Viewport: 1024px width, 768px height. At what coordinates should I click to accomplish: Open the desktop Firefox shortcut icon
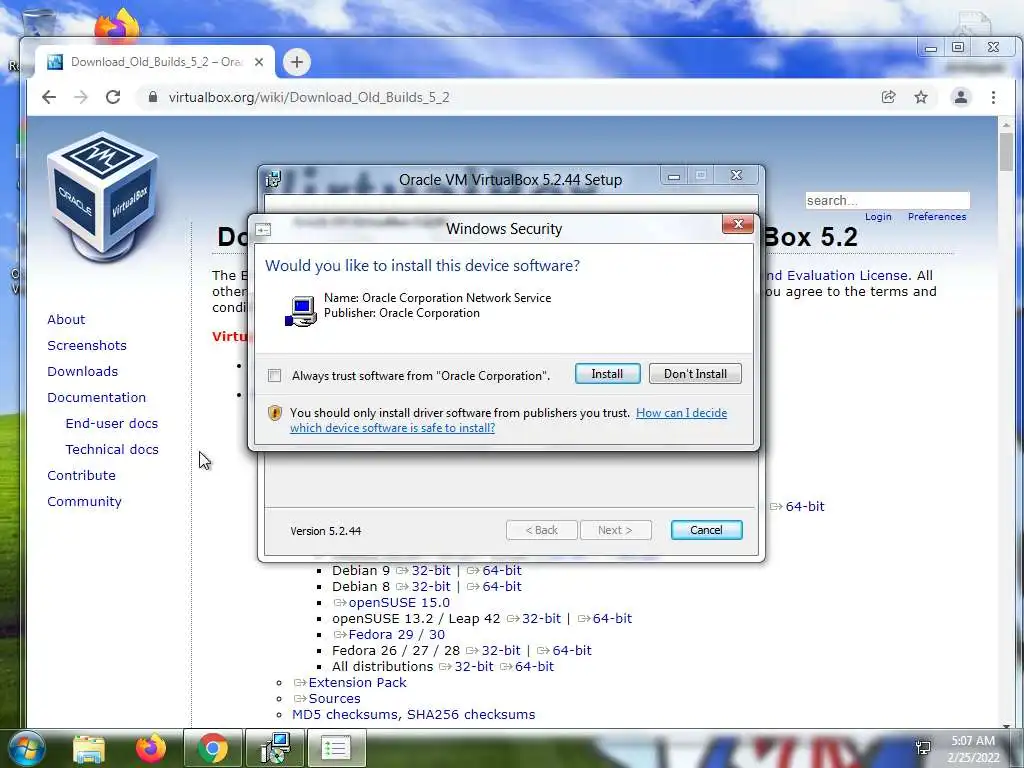pos(118,25)
